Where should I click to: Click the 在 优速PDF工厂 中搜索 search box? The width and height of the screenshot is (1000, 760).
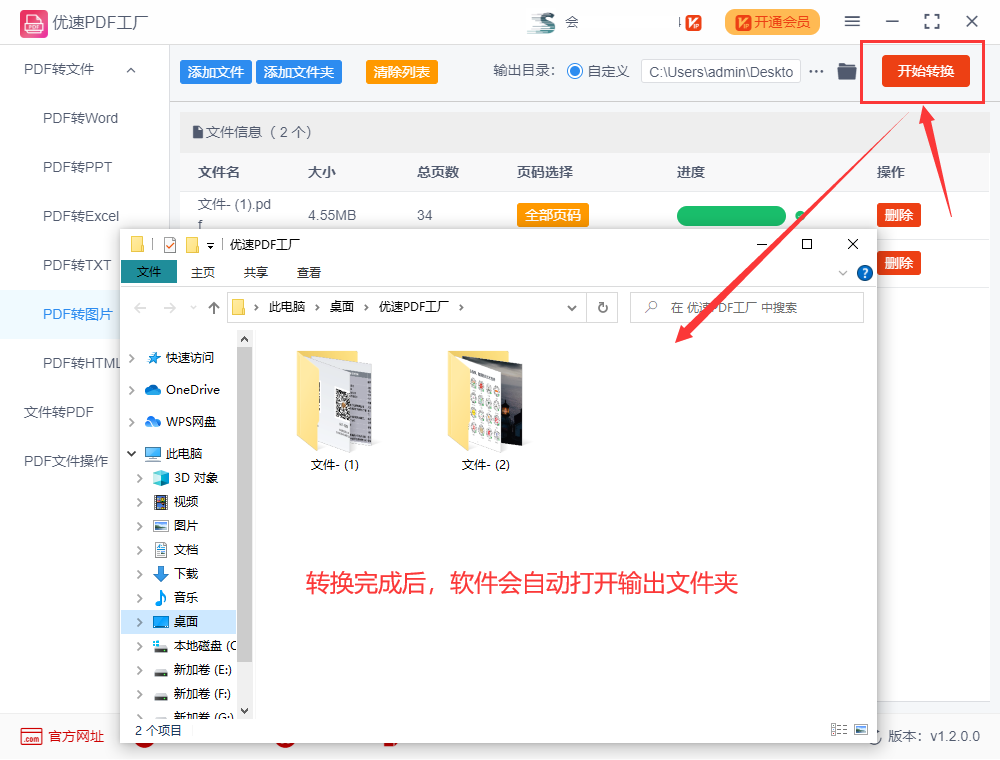pyautogui.click(x=747, y=308)
